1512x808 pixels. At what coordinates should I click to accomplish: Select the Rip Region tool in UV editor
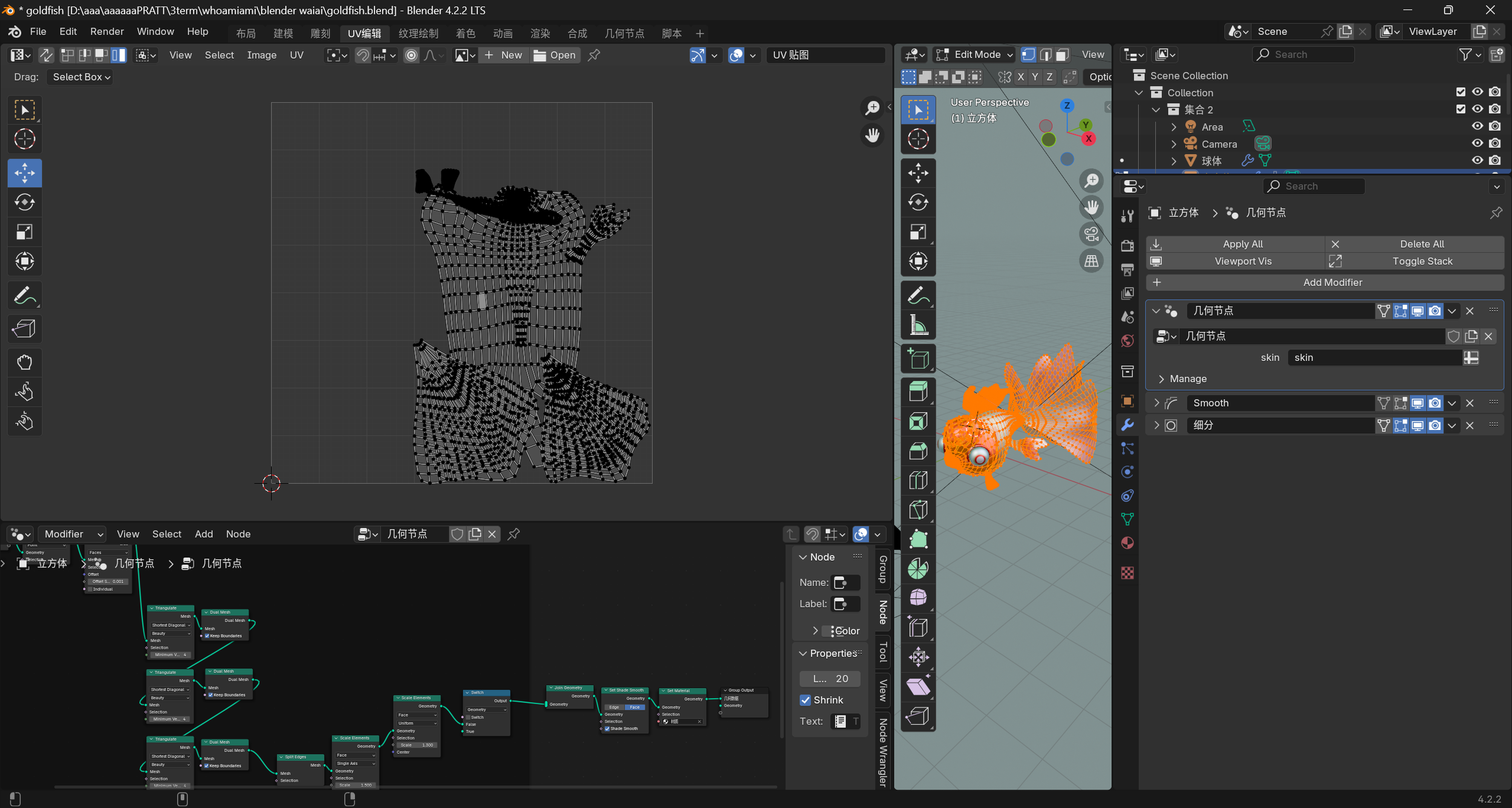[24, 328]
